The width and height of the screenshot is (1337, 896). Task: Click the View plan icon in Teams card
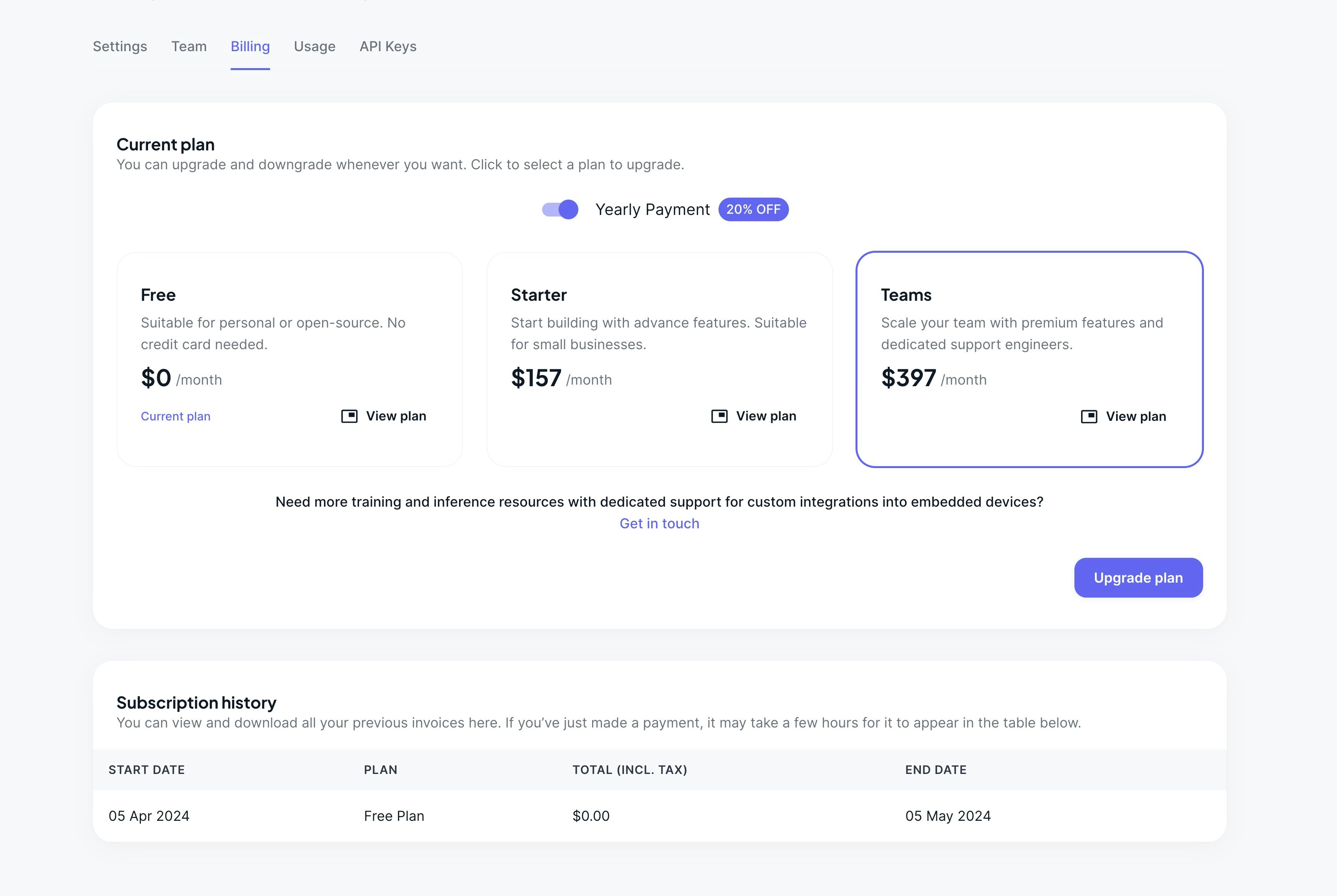coord(1089,417)
